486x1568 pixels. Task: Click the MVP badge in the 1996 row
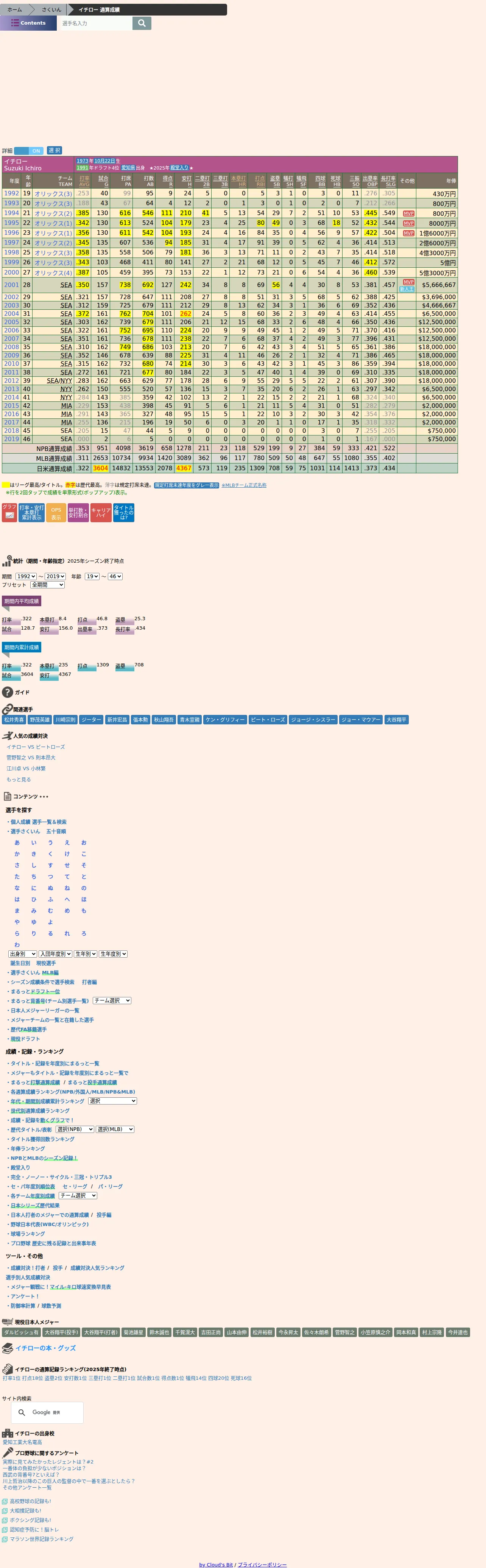409,233
